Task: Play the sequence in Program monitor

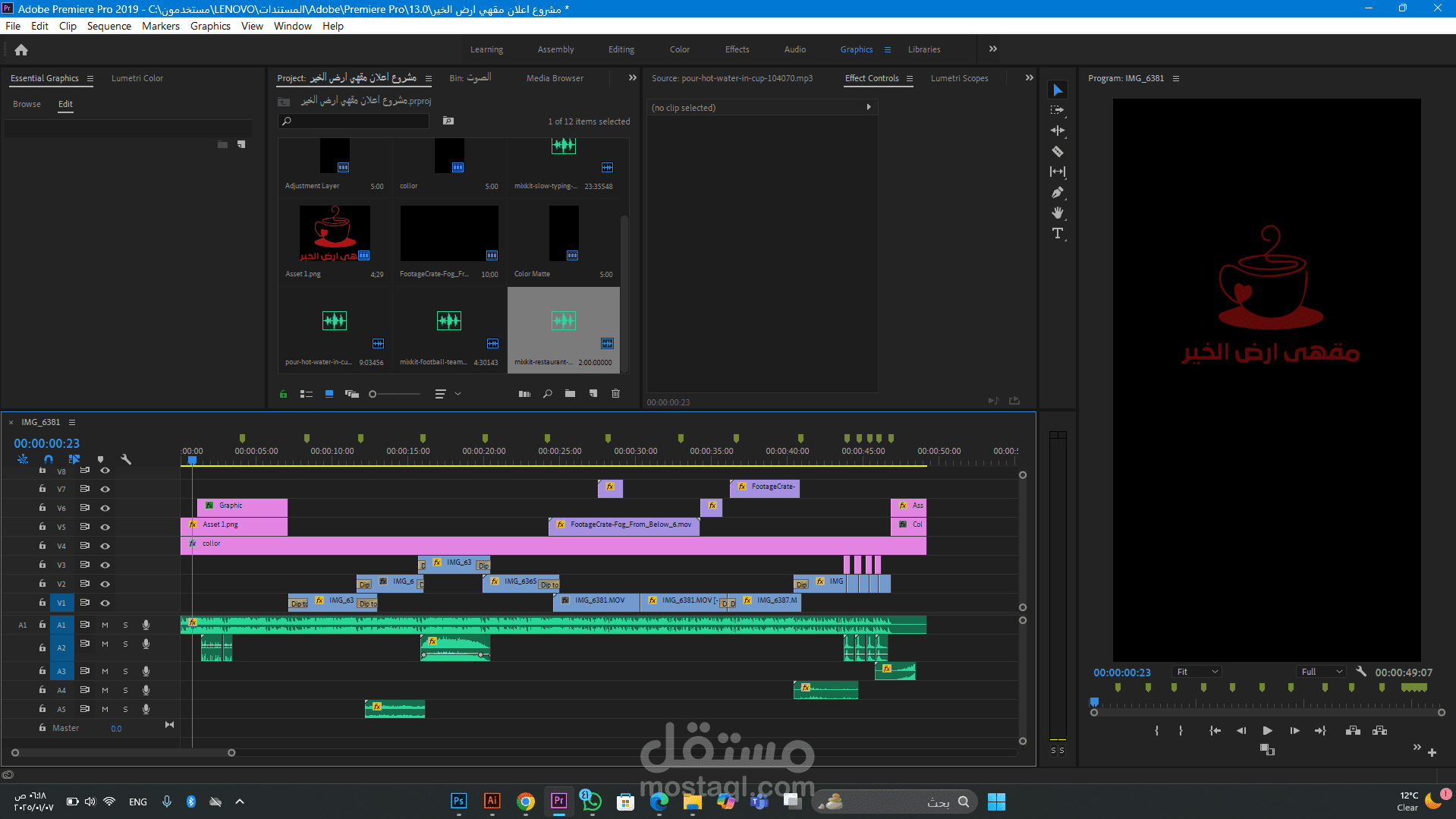Action: (x=1267, y=731)
